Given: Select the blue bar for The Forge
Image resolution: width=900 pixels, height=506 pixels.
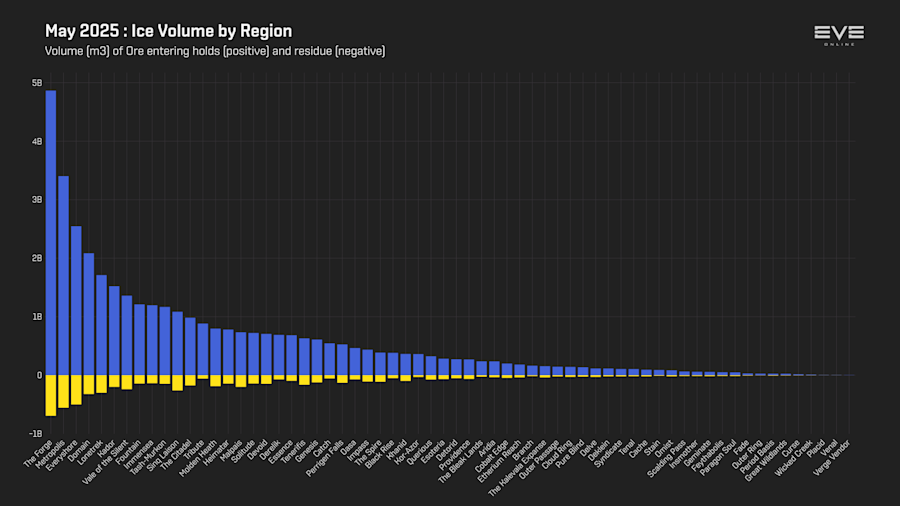Looking at the screenshot, I should pos(51,233).
